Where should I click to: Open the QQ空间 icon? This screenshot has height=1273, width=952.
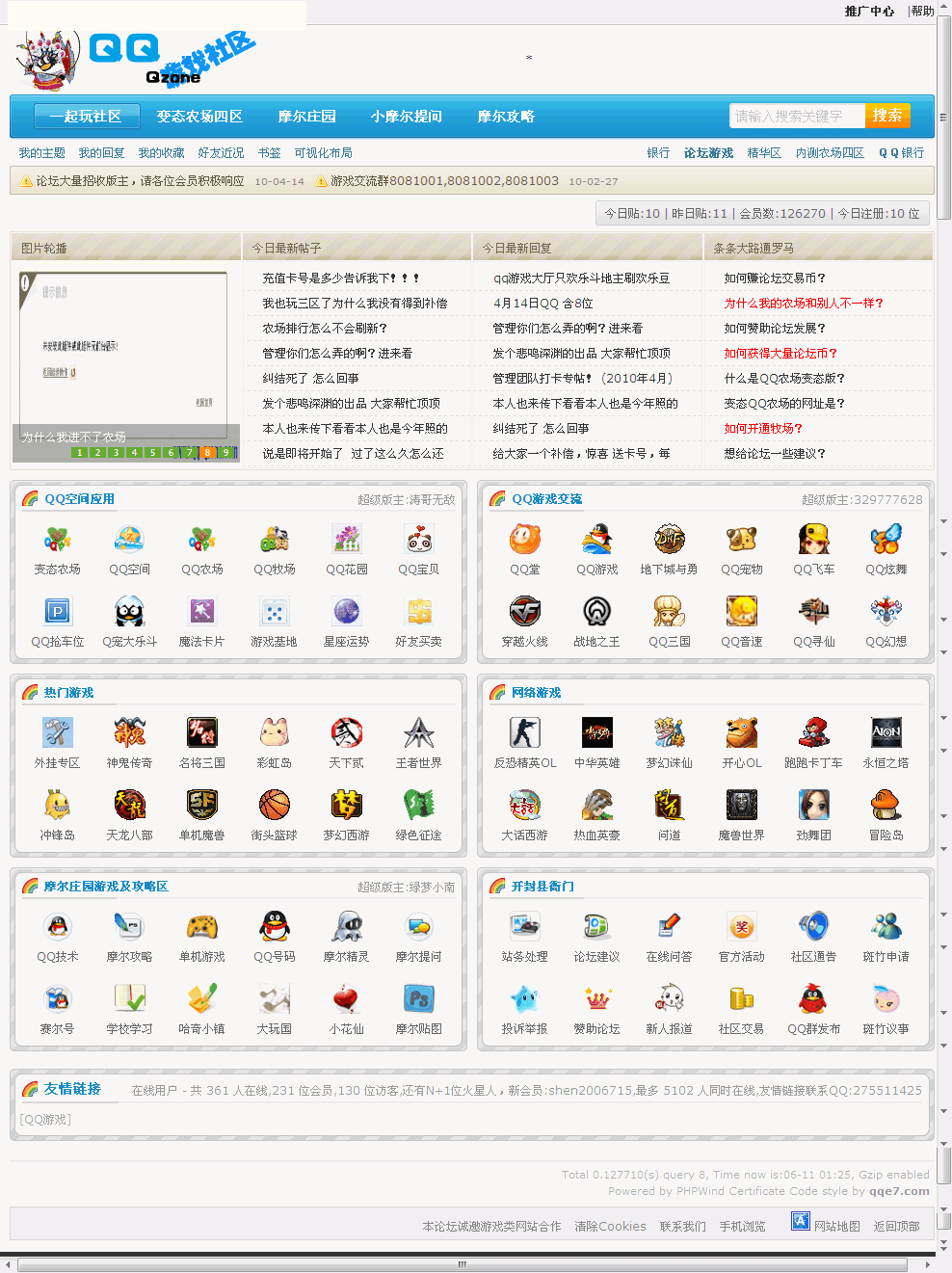click(x=129, y=540)
